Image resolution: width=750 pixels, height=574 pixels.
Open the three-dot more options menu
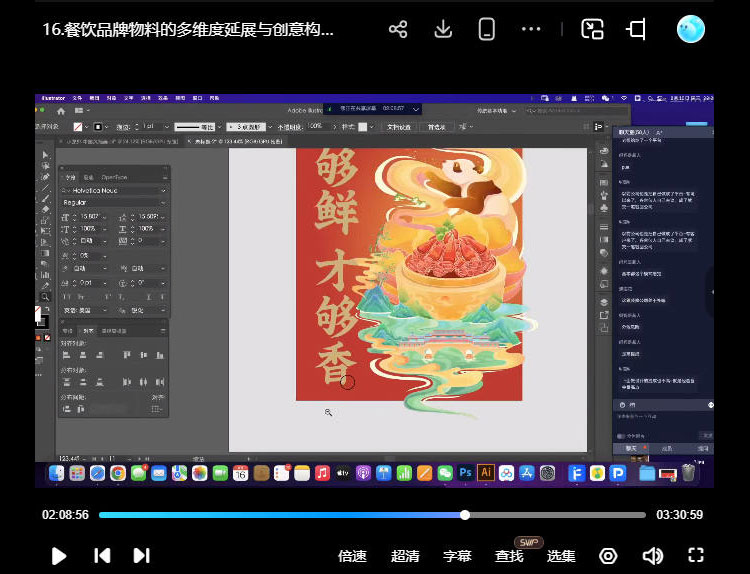tap(533, 29)
